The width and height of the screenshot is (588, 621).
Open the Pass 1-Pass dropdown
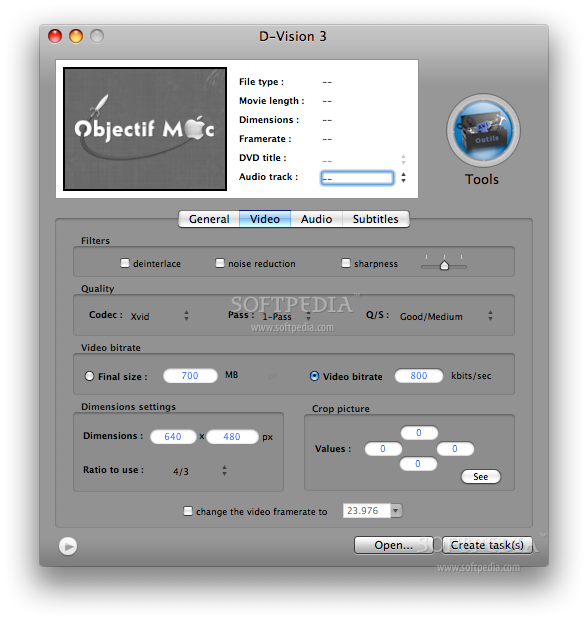(286, 316)
